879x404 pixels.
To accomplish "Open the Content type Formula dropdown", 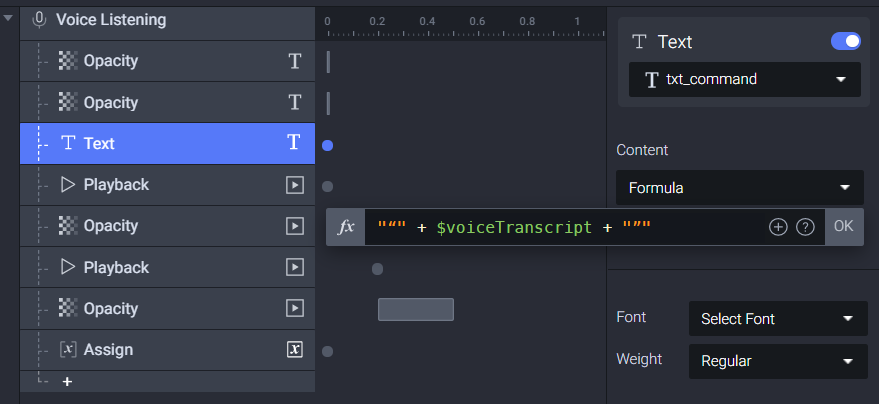I will pos(739,188).
